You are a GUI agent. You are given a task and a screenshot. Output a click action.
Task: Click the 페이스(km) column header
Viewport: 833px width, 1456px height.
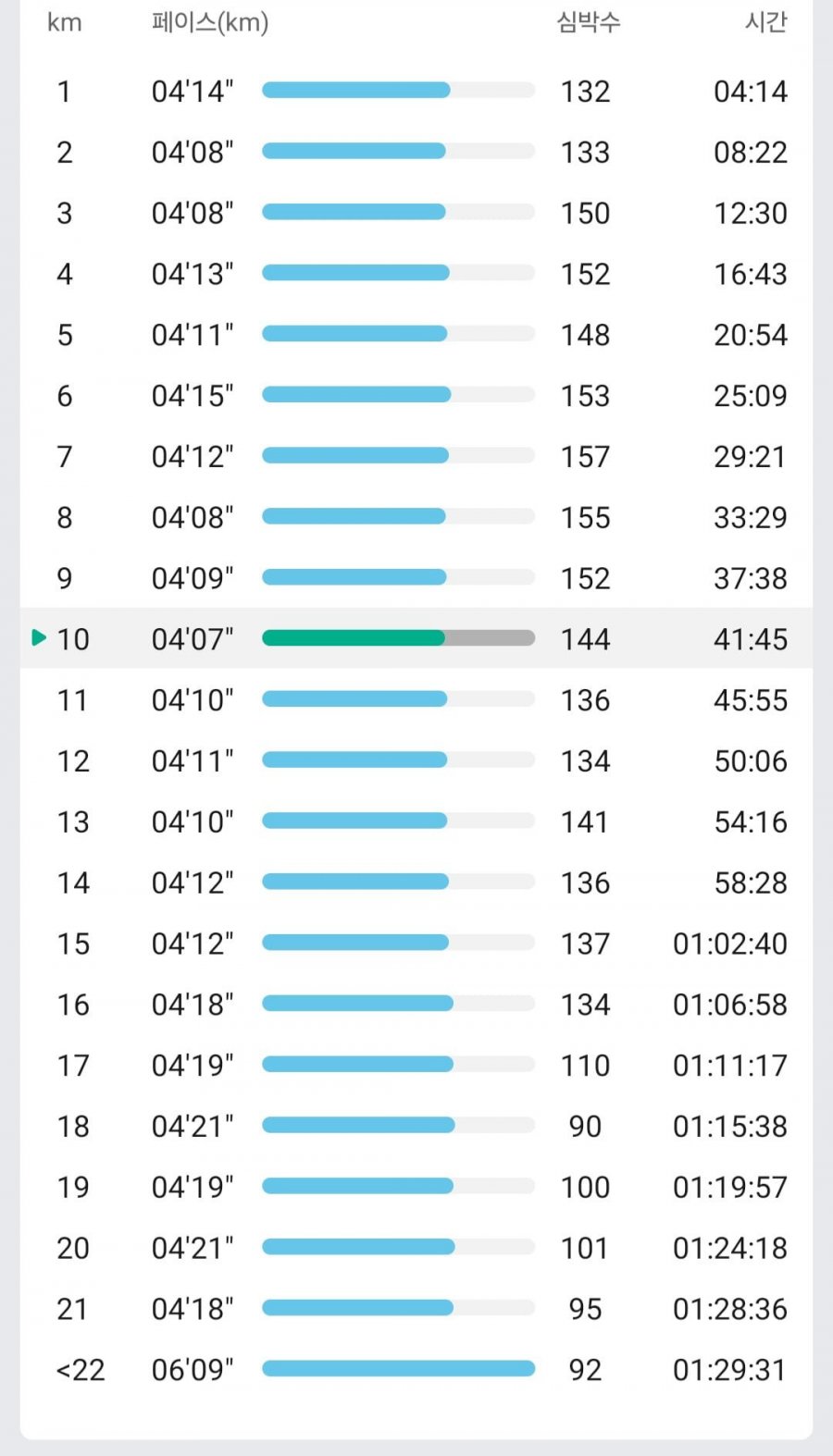point(210,21)
